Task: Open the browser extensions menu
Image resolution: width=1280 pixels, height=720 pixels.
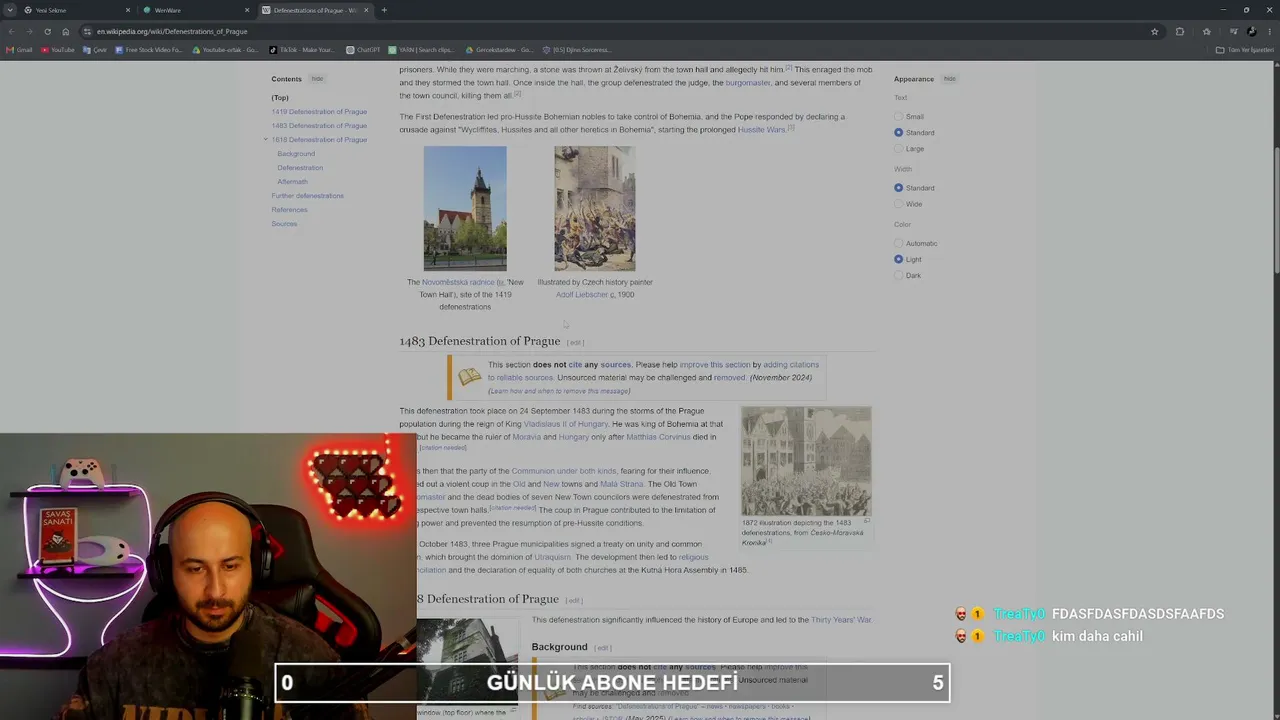Action: point(1180,31)
